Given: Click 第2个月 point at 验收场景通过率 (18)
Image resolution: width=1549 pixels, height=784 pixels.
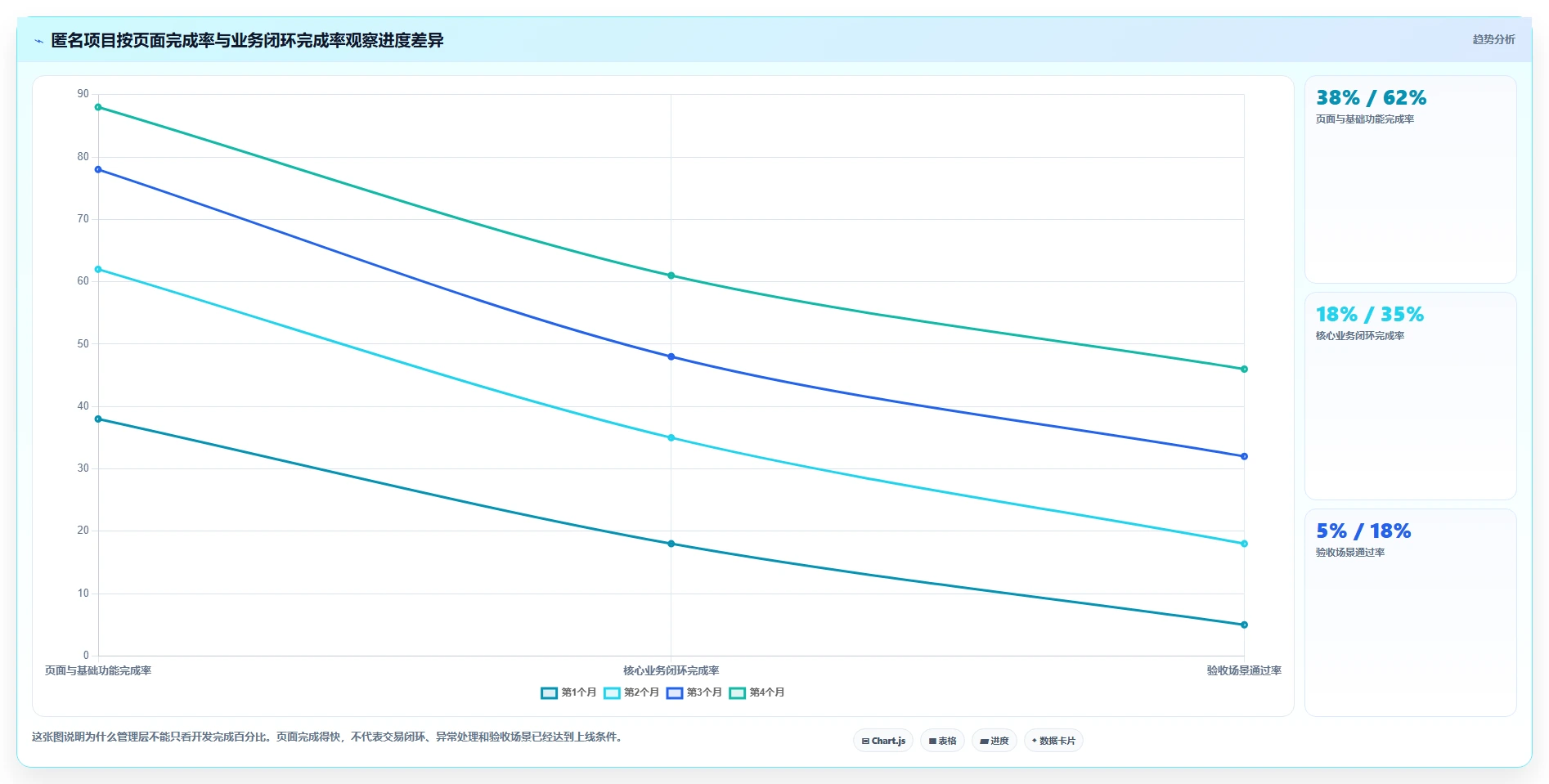Looking at the screenshot, I should coord(1244,544).
